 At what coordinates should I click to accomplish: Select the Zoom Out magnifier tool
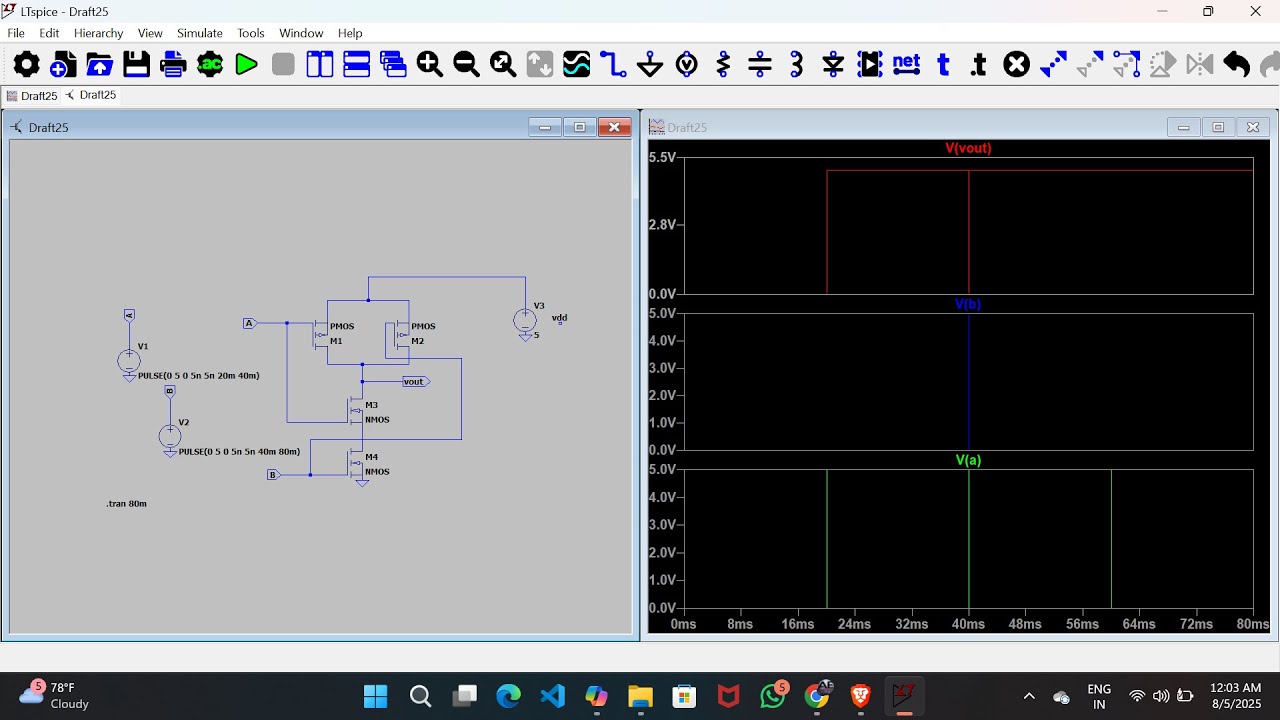coord(466,65)
